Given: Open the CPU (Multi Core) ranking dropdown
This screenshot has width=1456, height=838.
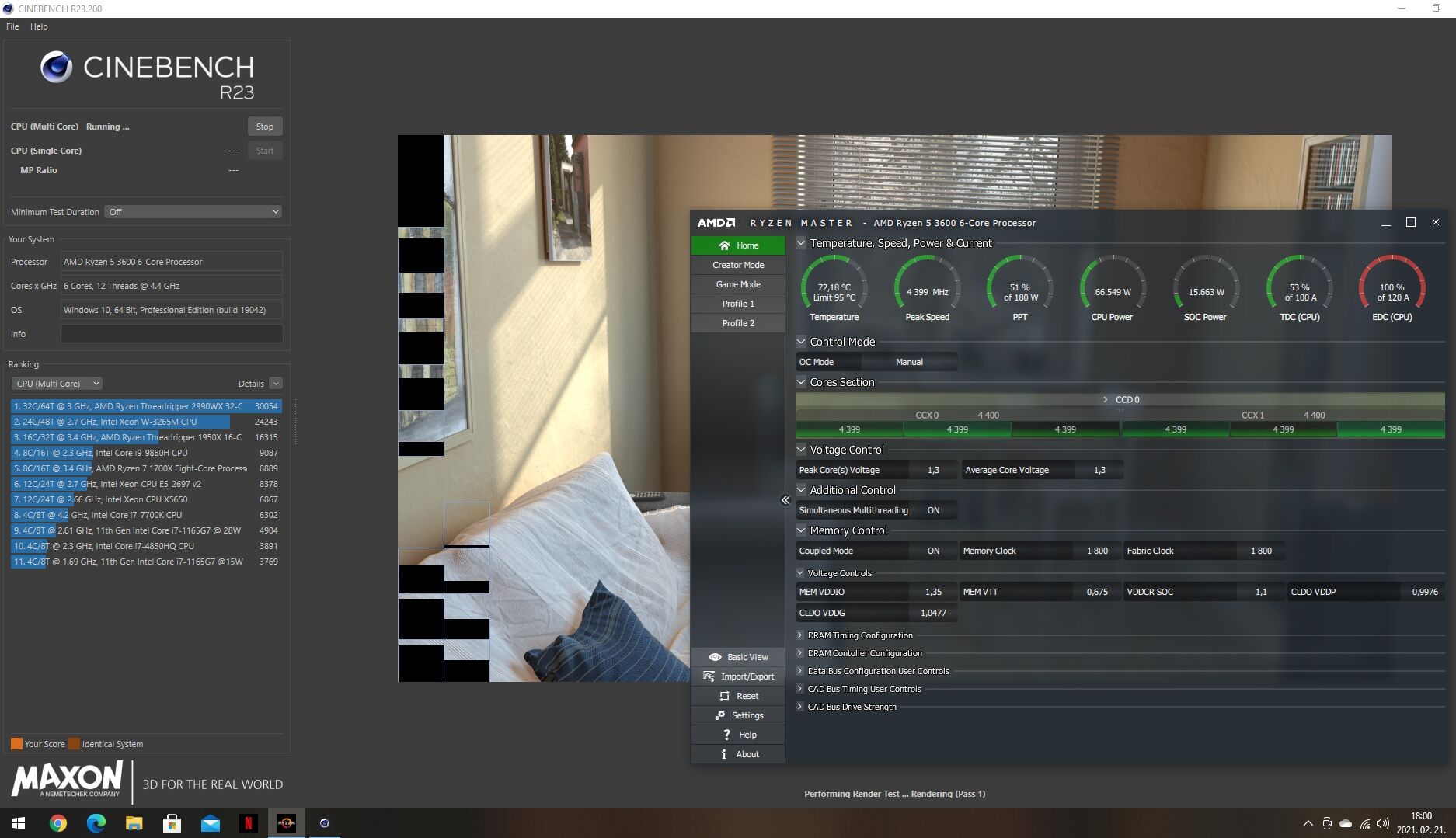Looking at the screenshot, I should coord(57,384).
